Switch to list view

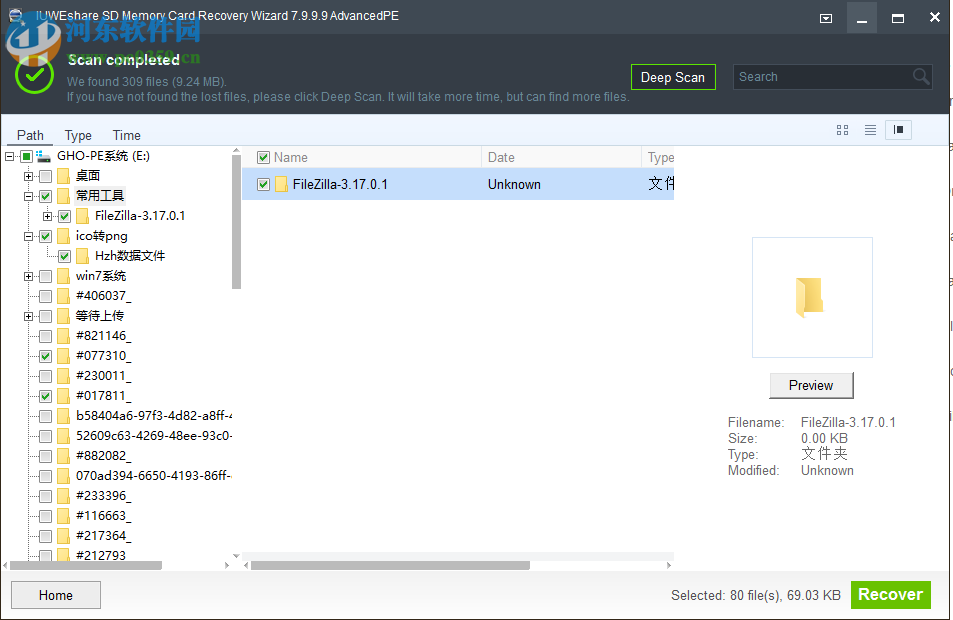coord(870,130)
